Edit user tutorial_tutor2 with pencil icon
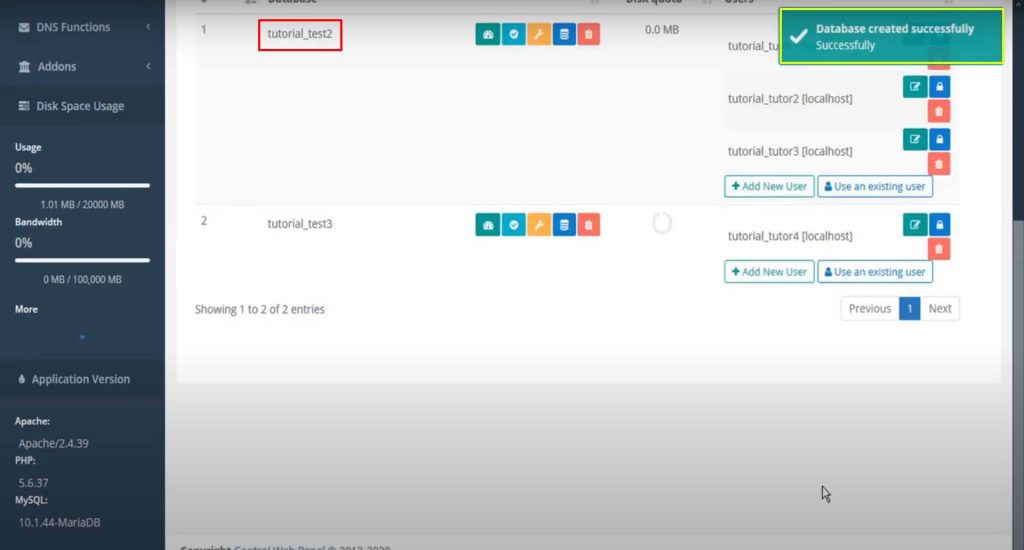Screen dimensions: 1024x550 click(x=914, y=86)
